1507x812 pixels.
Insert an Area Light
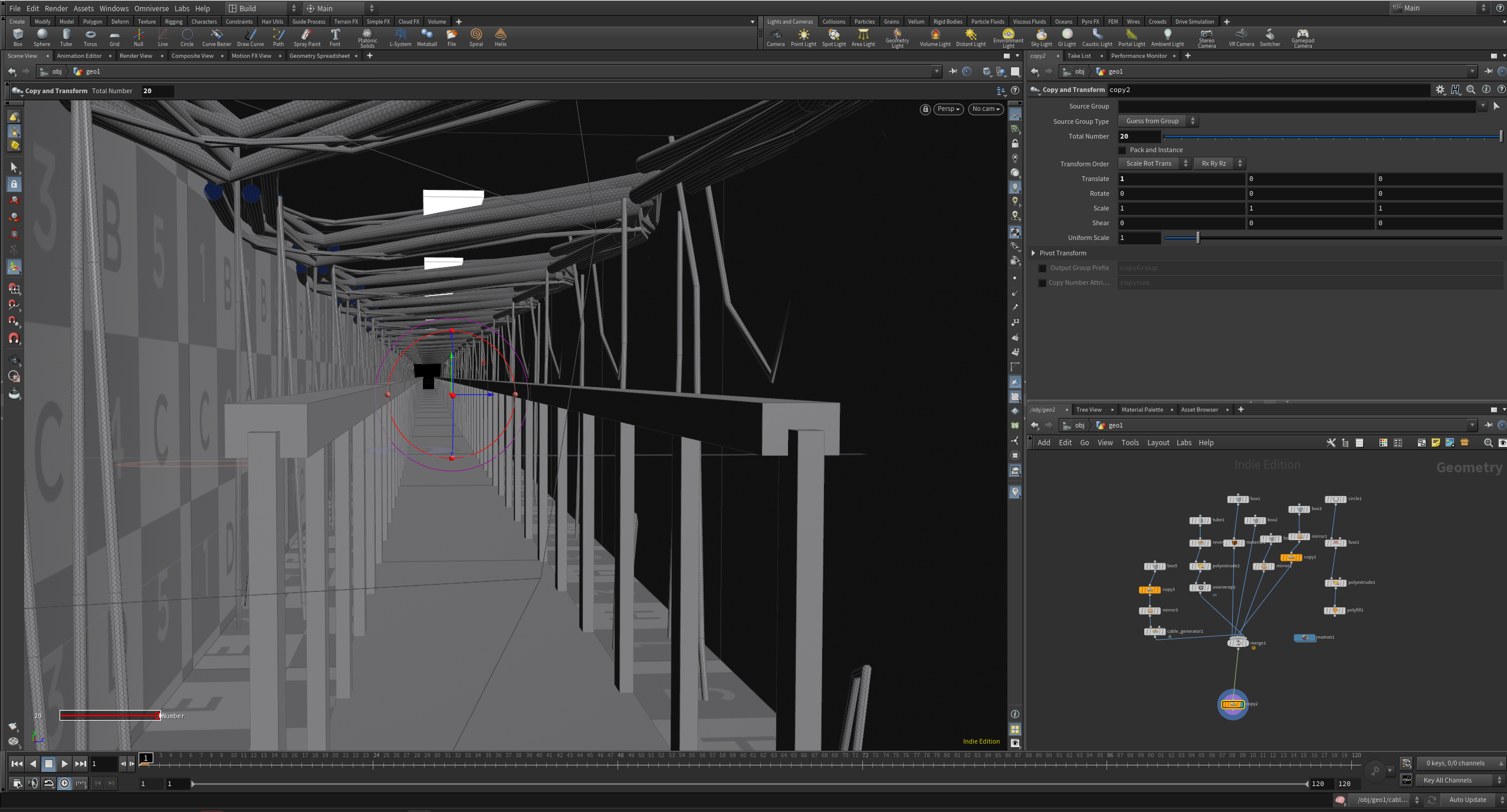(x=863, y=38)
